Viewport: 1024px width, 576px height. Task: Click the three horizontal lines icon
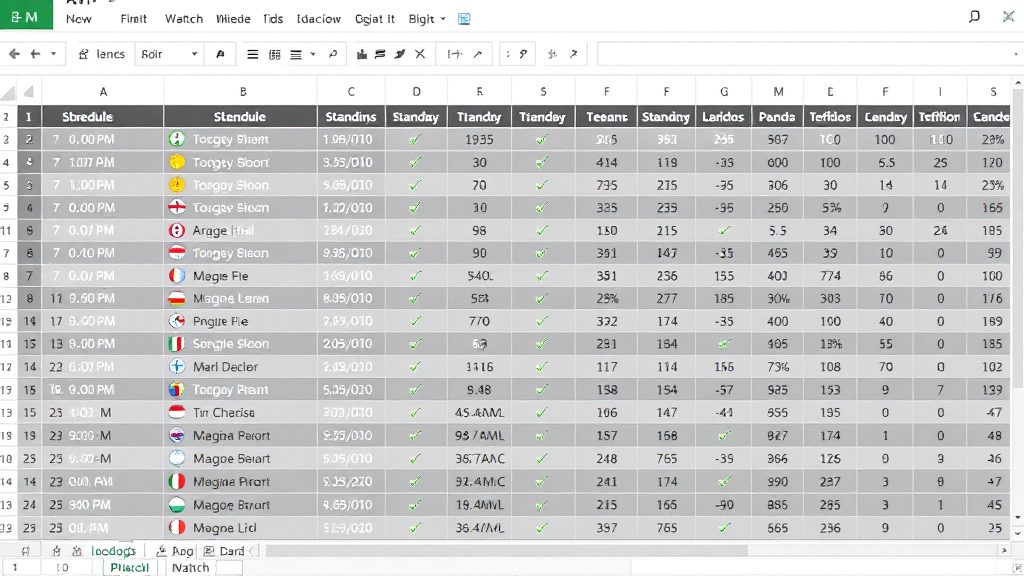[x=252, y=54]
